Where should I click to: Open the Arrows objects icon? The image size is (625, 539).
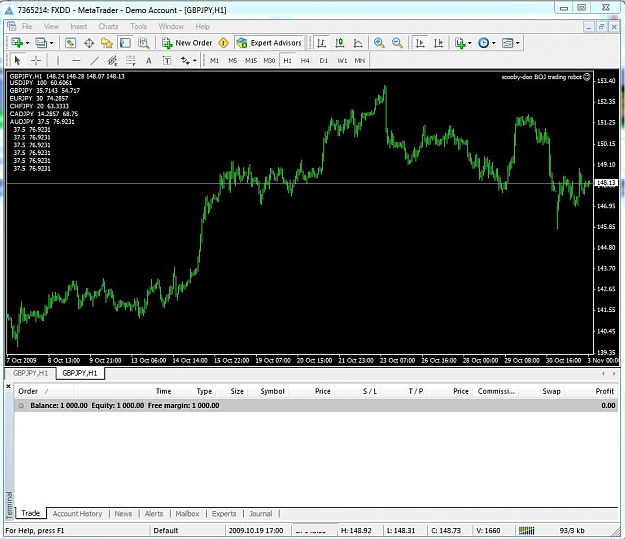(185, 61)
